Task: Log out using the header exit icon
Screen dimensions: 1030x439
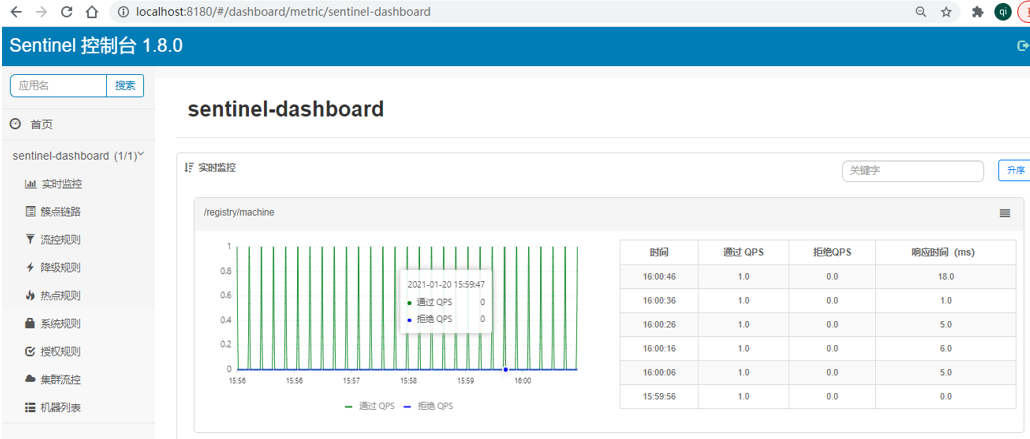Action: pos(1022,46)
